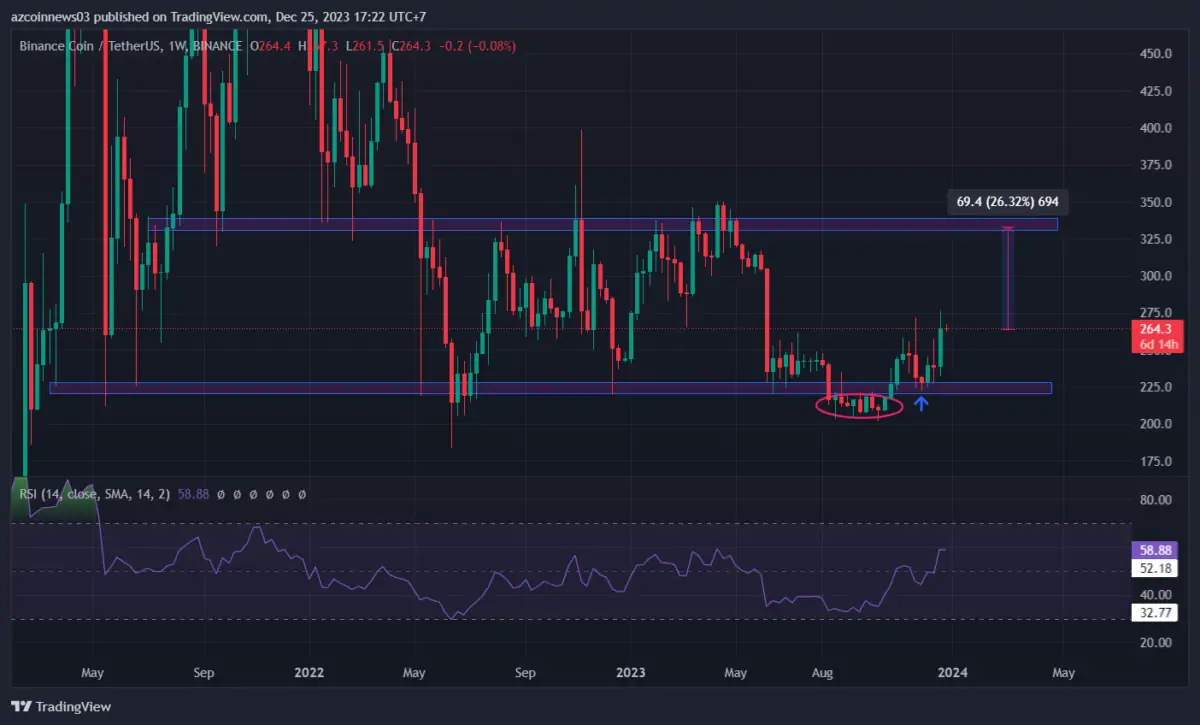This screenshot has height=725, width=1200.
Task: Click the 400.0 price axis label
Action: click(x=1156, y=128)
